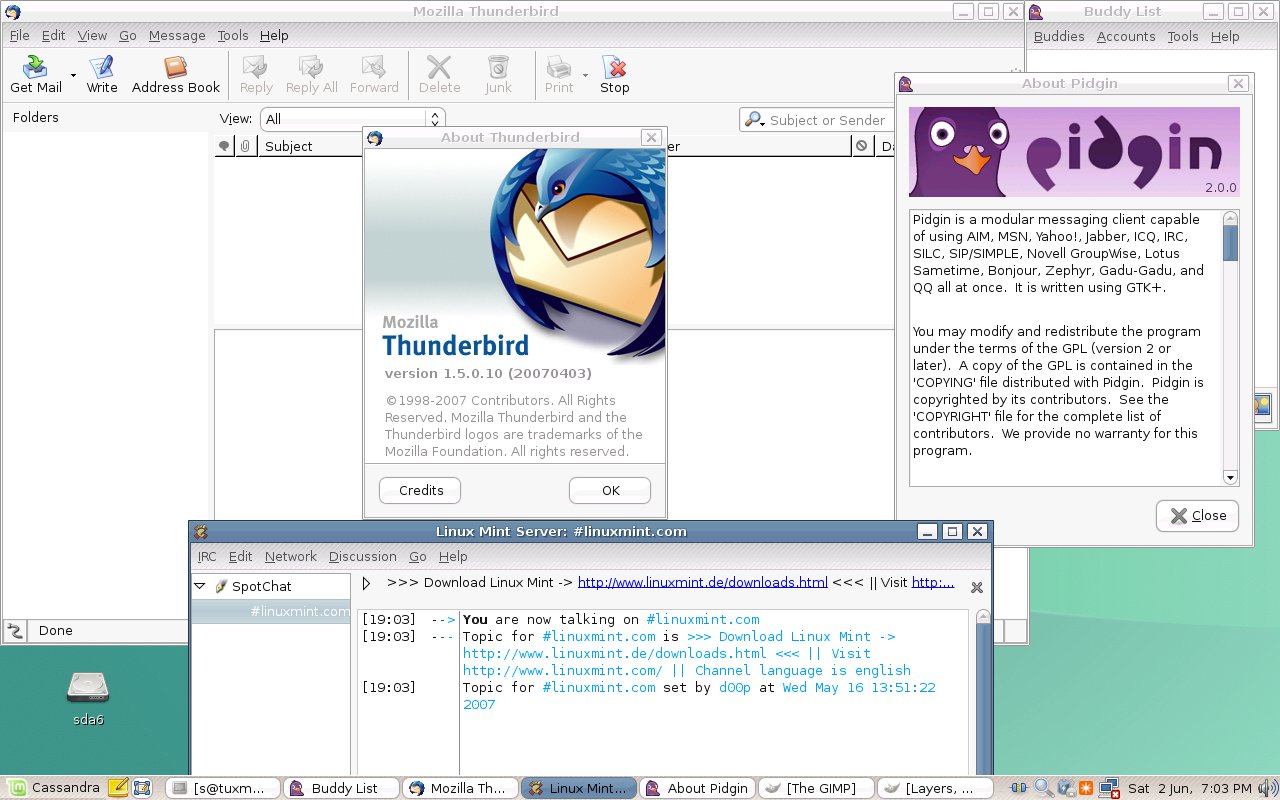The width and height of the screenshot is (1280, 800).
Task: Switch to [The GIMP] taskbar button
Action: [816, 788]
